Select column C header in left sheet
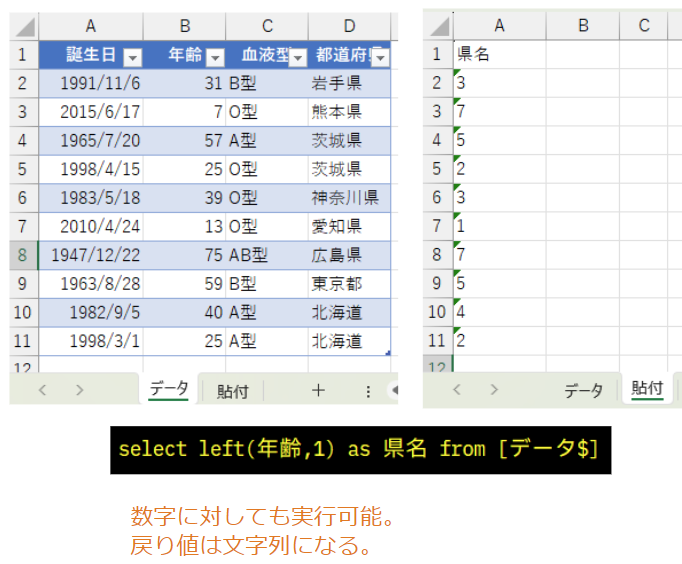 click(267, 27)
